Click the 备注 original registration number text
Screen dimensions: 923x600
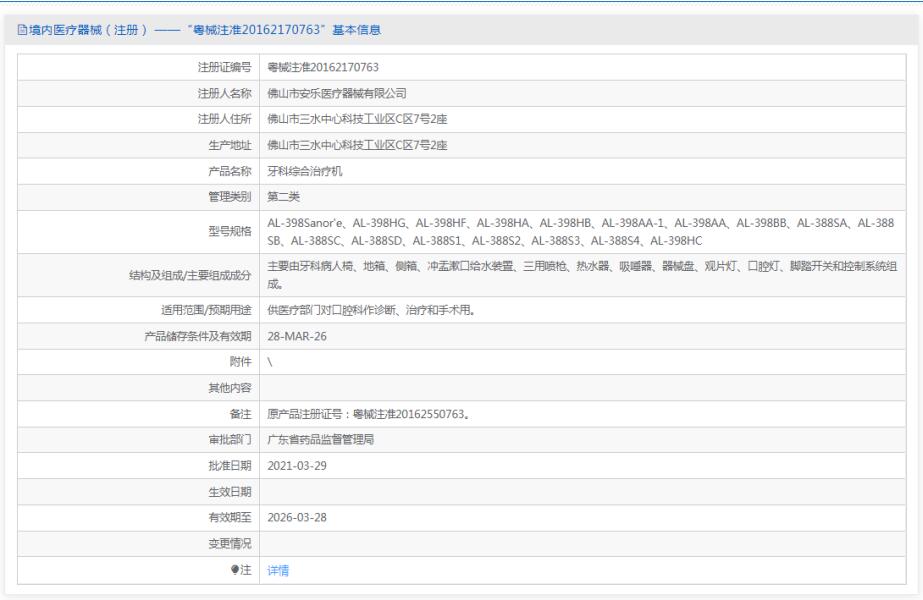click(369, 414)
